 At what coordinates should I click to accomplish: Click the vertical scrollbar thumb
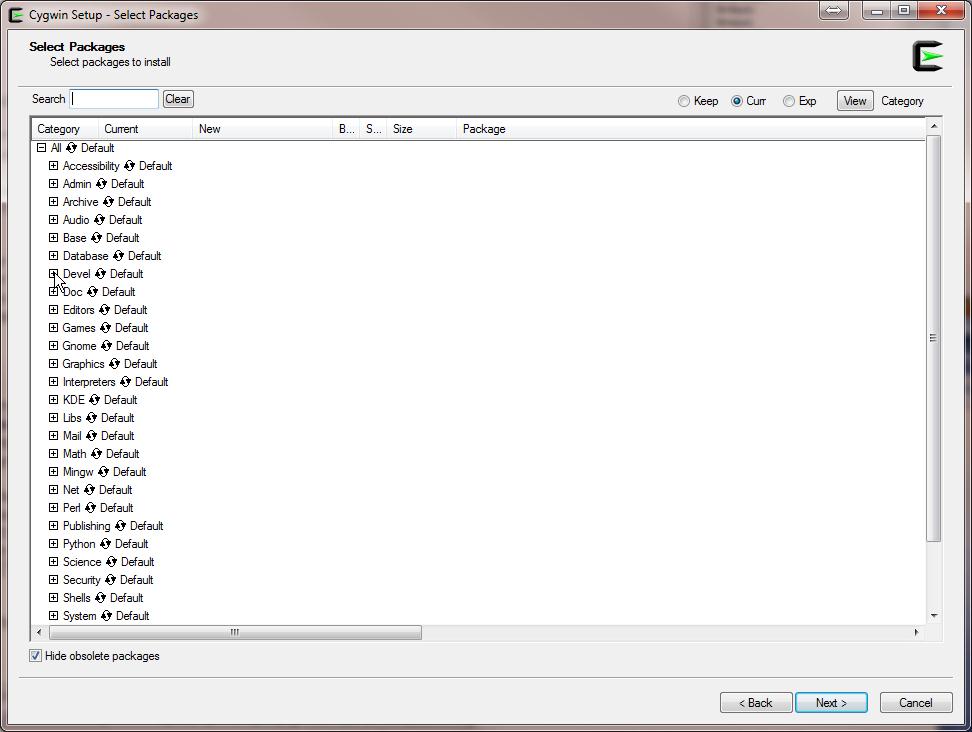point(934,338)
